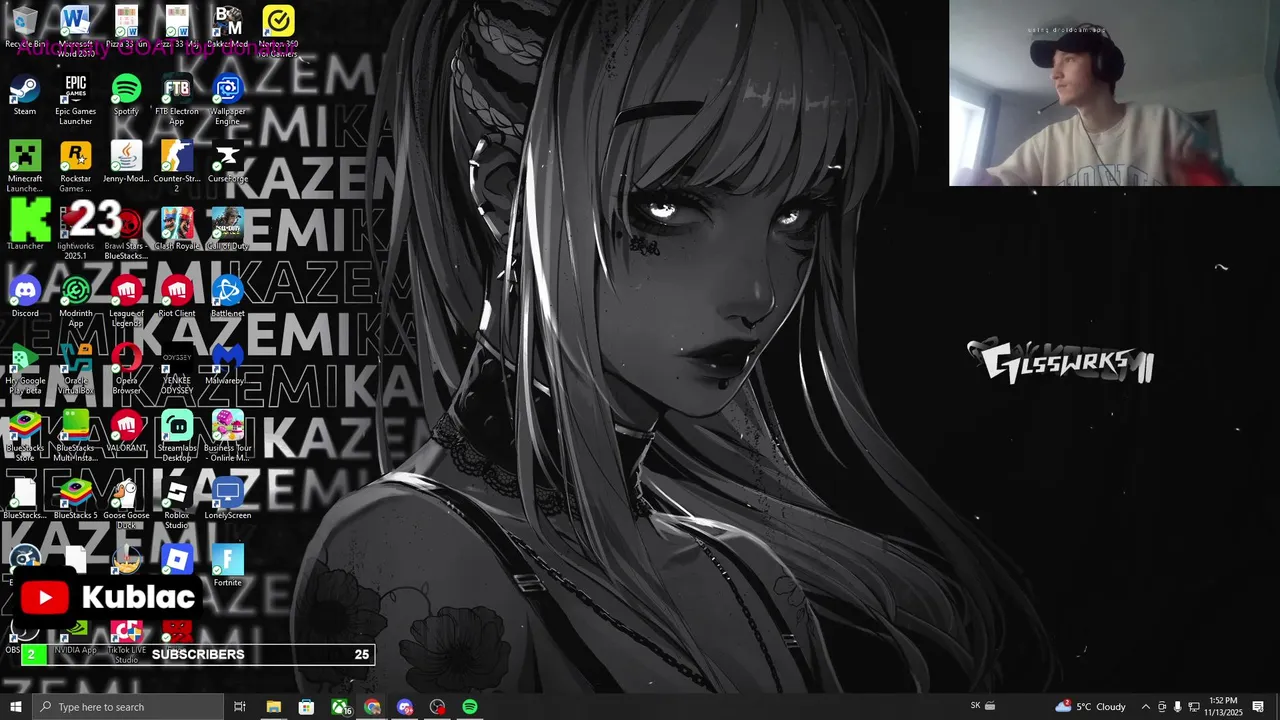Open Streamlabs Desktop shortcut
The width and height of the screenshot is (1280, 720).
tap(177, 436)
